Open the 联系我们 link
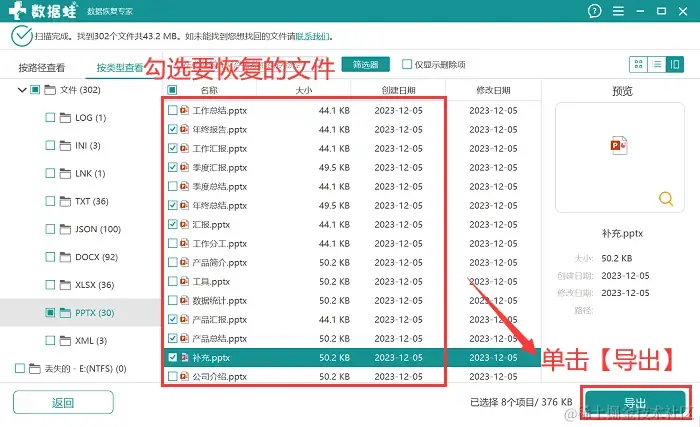The image size is (700, 427). point(312,36)
